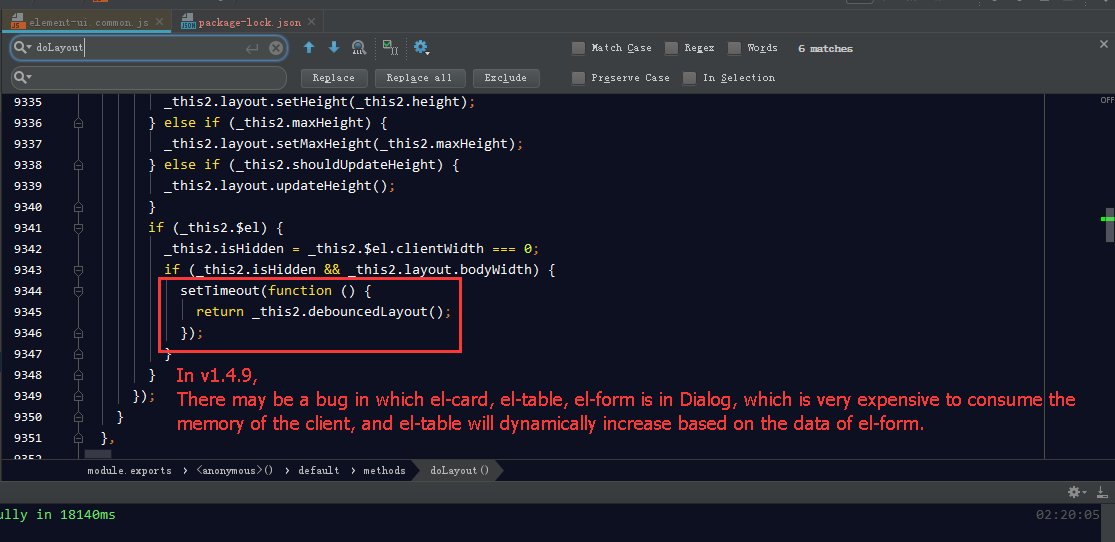Click line number 9341 in gutter
Screen dimensions: 1115x542
point(28,228)
